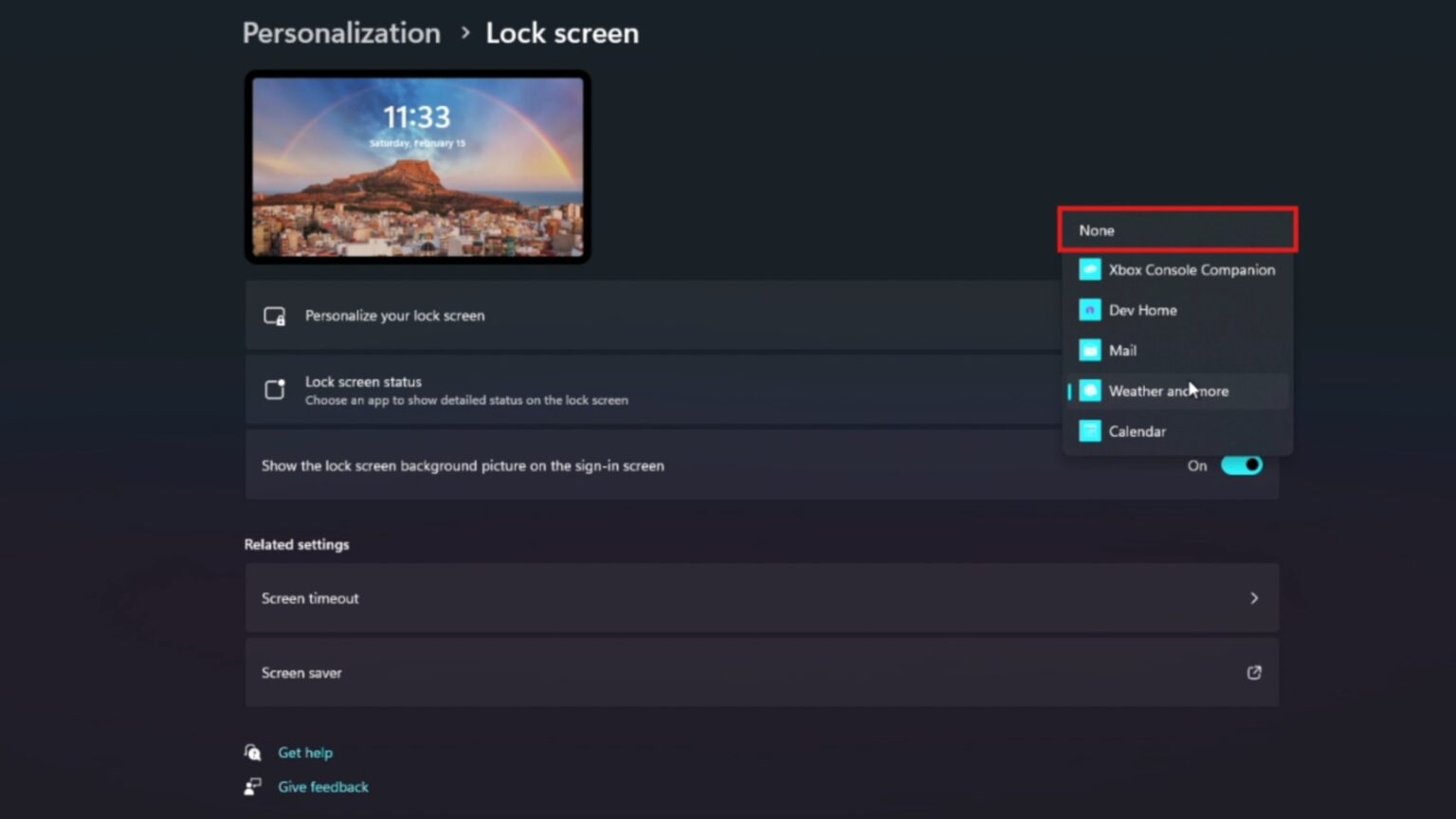This screenshot has height=819, width=1456.
Task: Click the Lock screen status clock icon
Action: [273, 389]
